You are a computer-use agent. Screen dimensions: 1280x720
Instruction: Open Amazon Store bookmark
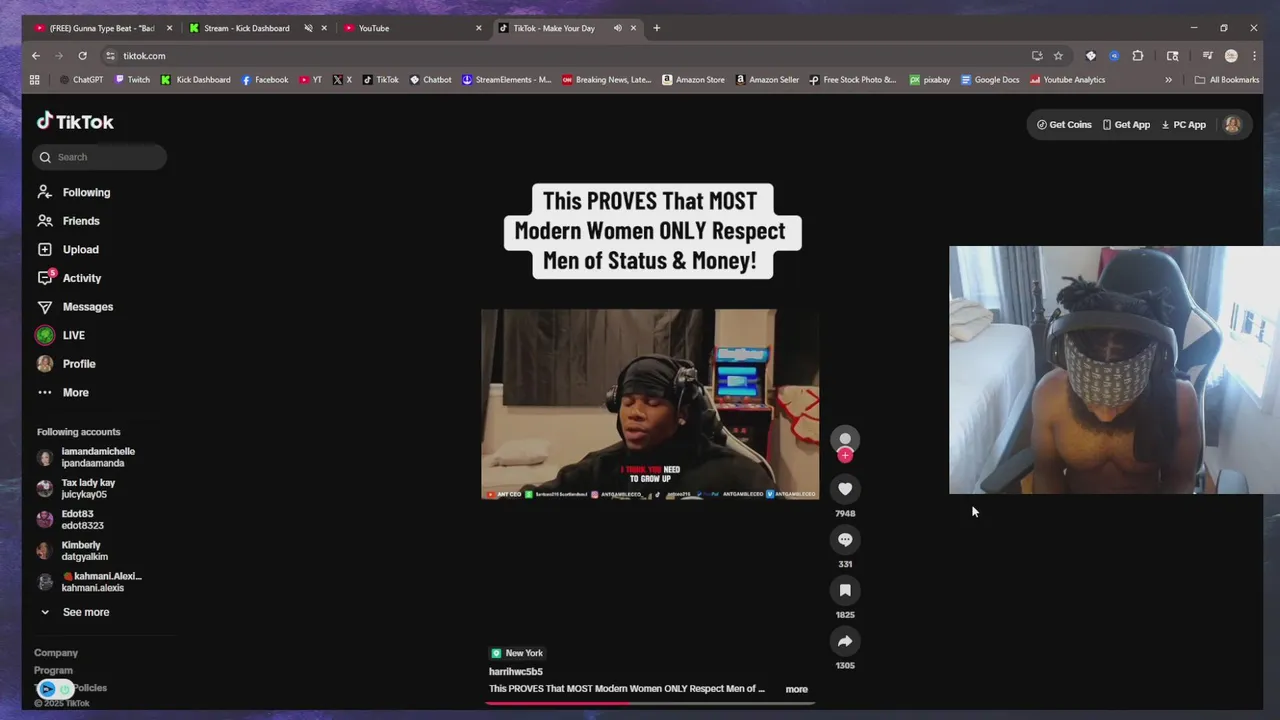[693, 80]
